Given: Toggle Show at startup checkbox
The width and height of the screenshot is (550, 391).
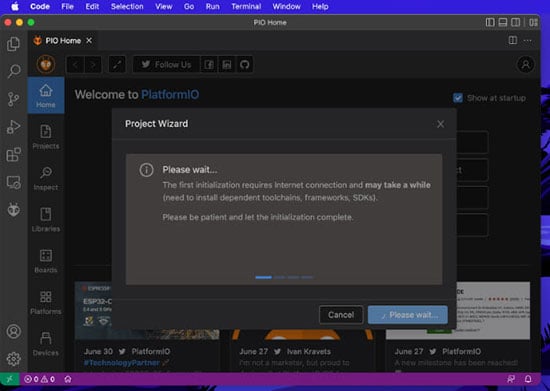Looking at the screenshot, I should [x=458, y=98].
